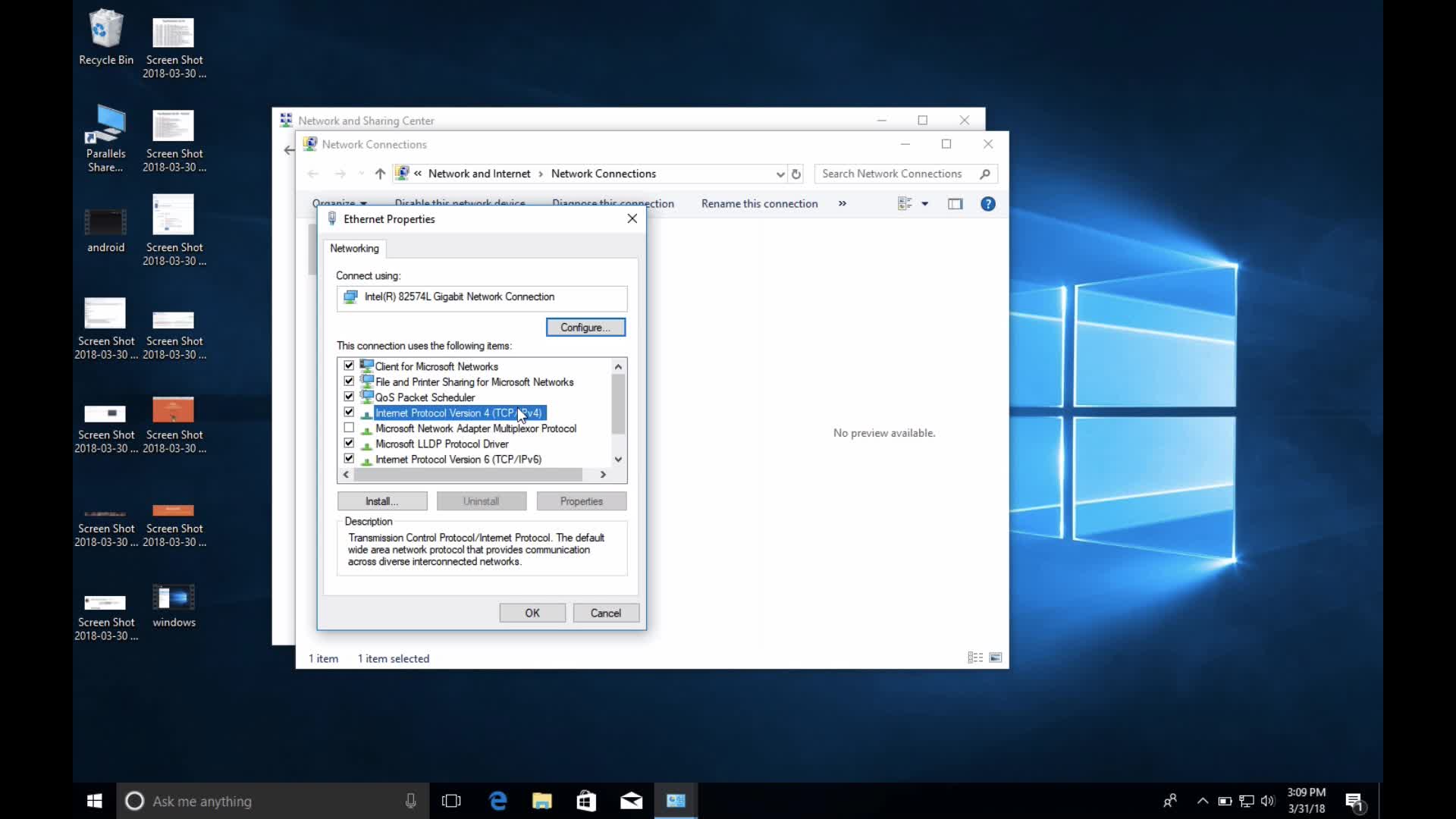Click the up-arrow navigation icon
This screenshot has height=819, width=1456.
pyautogui.click(x=380, y=174)
